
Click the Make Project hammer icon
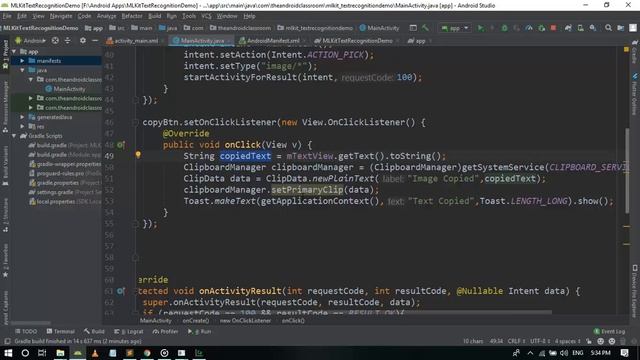[425, 28]
